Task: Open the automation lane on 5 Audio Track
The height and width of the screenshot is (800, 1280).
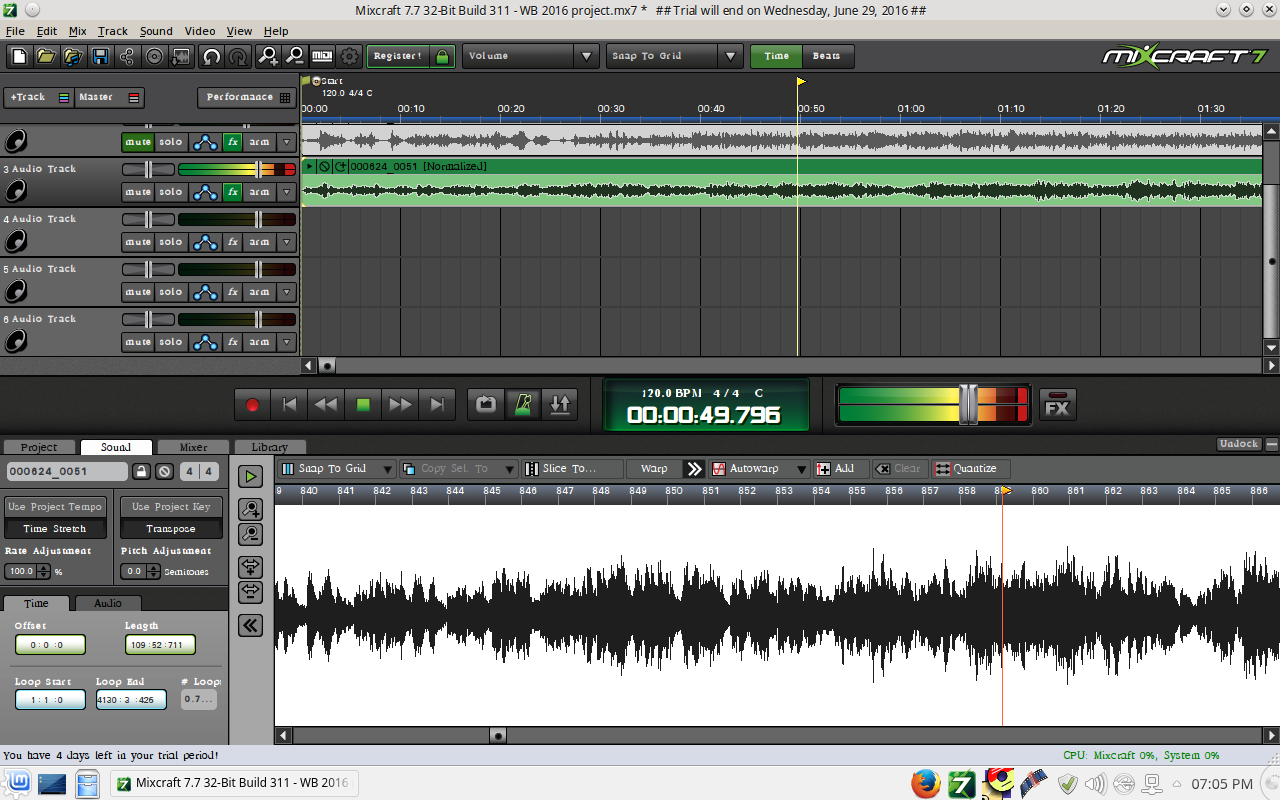Action: tap(205, 292)
